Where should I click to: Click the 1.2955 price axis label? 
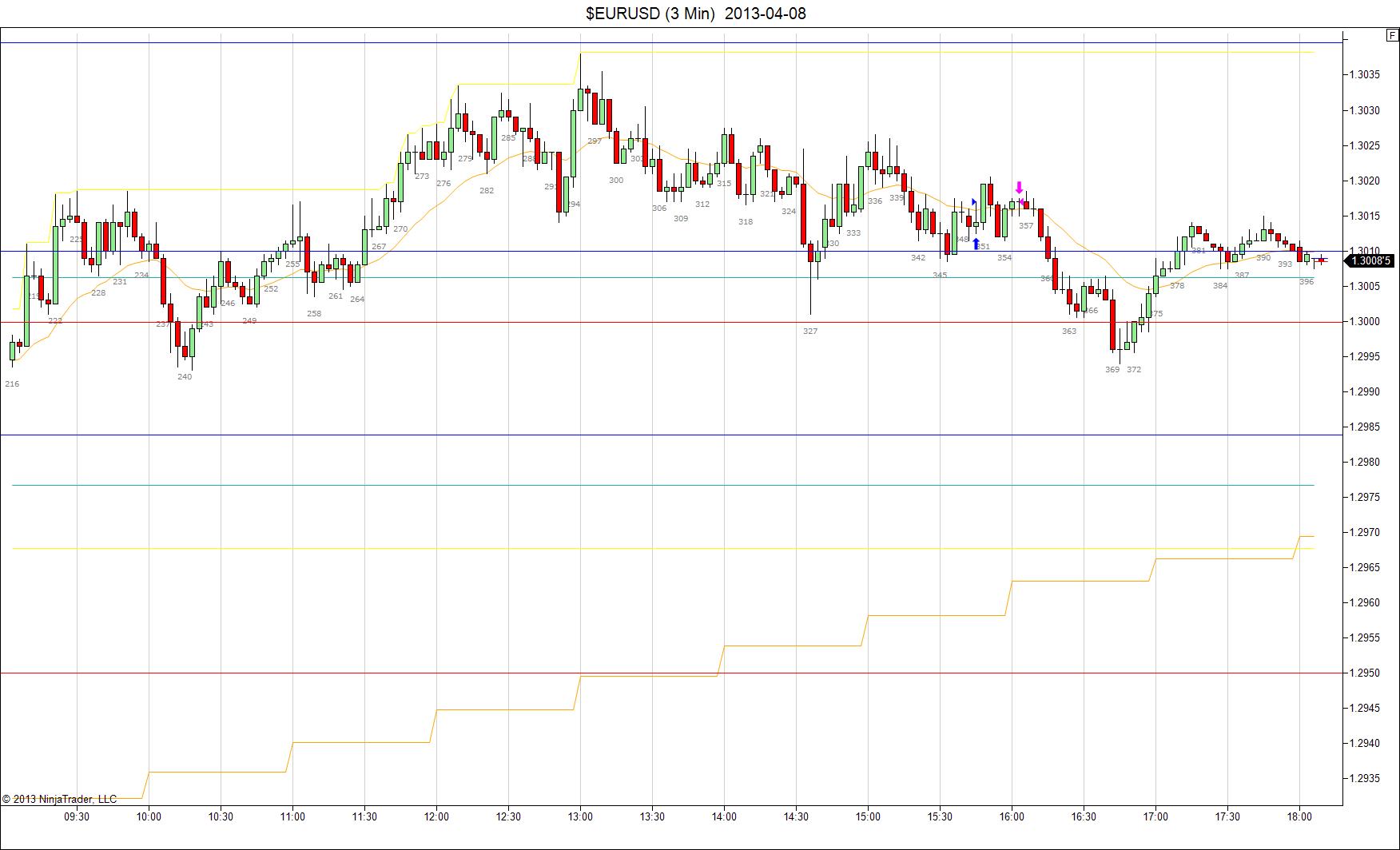(x=1364, y=637)
